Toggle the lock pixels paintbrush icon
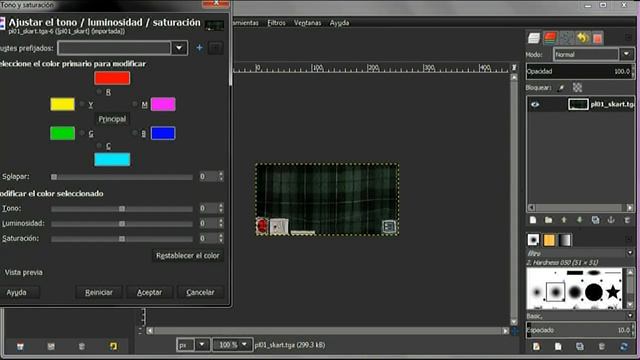The width and height of the screenshot is (640, 360). pyautogui.click(x=561, y=87)
